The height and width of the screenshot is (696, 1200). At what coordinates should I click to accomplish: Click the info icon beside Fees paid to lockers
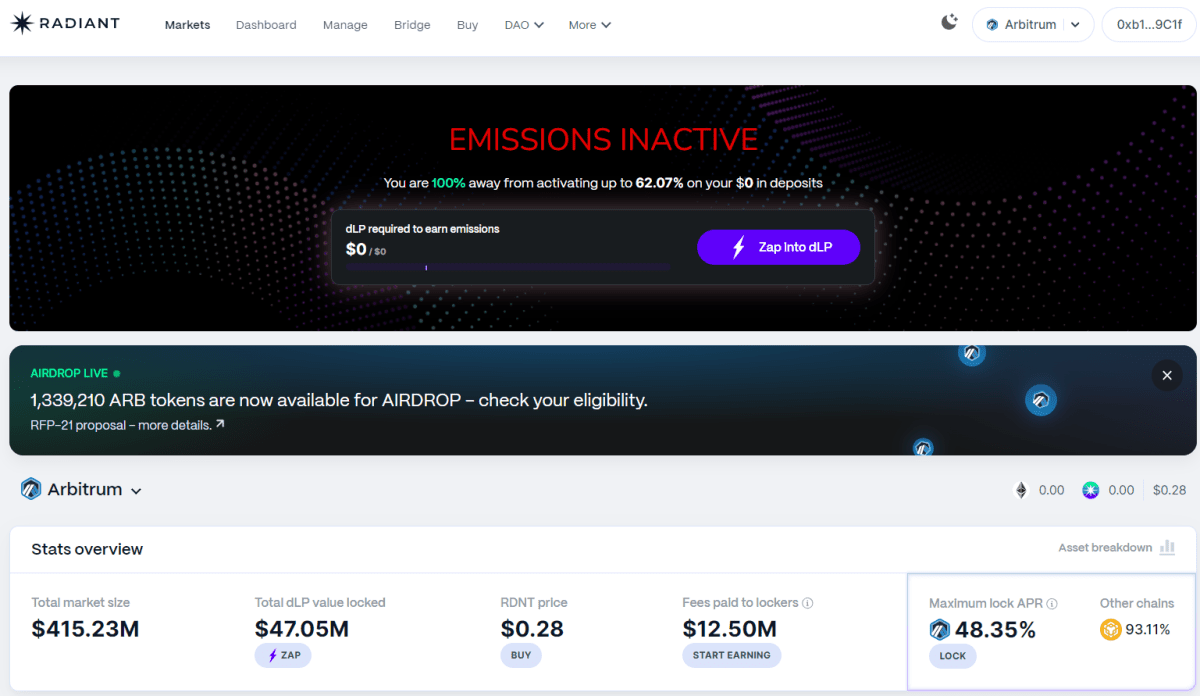808,603
